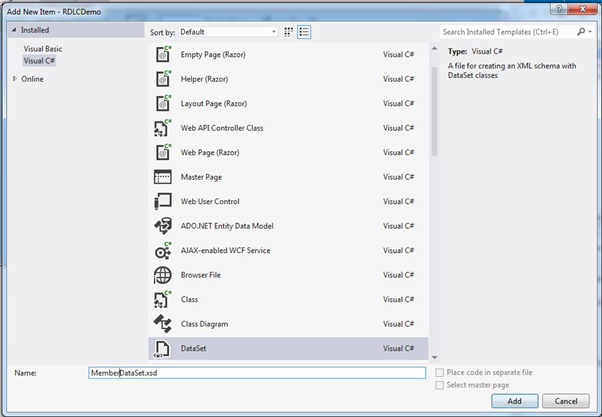Select the Visual C# tree node

coord(39,61)
